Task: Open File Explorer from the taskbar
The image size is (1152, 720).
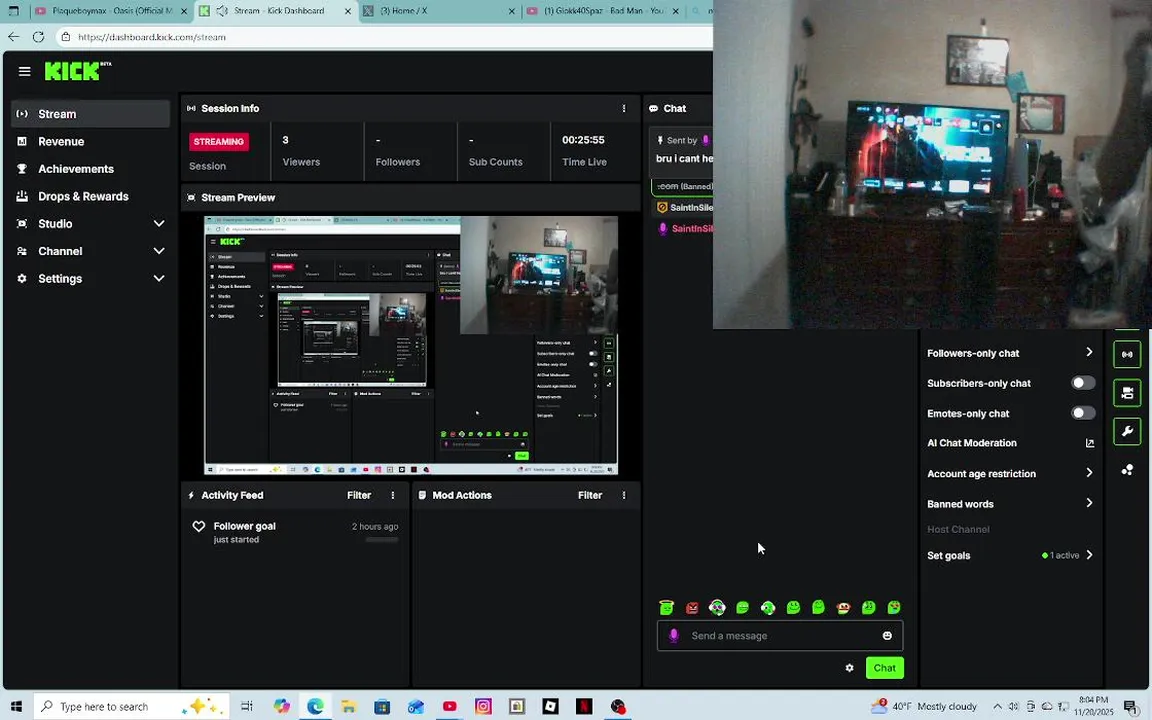Action: pos(348,706)
